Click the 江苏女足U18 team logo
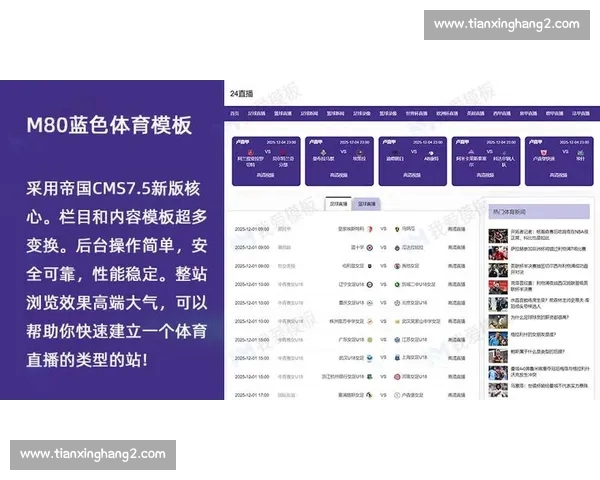Viewport: 600px width, 480px height. [397, 340]
